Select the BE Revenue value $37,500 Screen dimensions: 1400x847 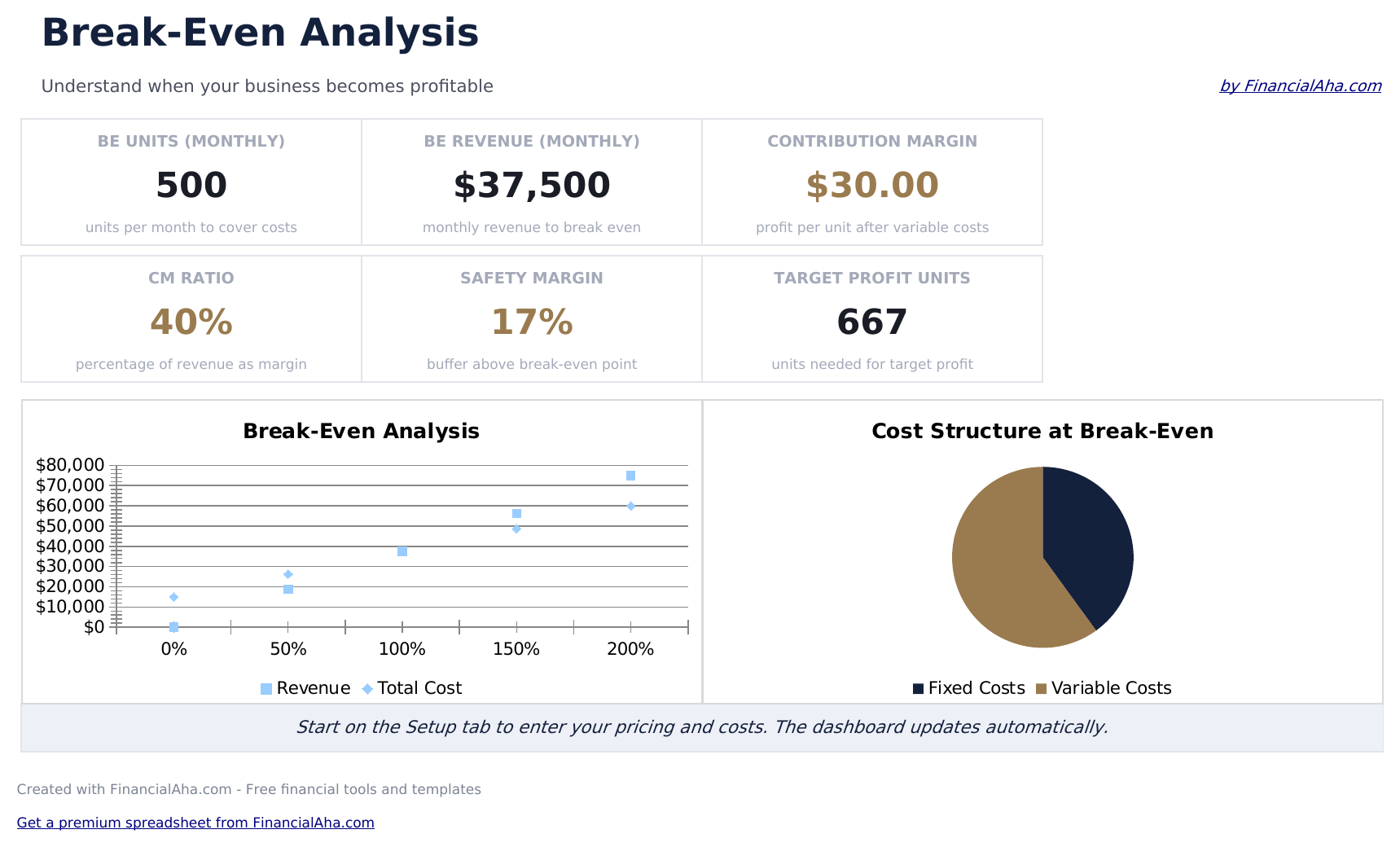(532, 185)
